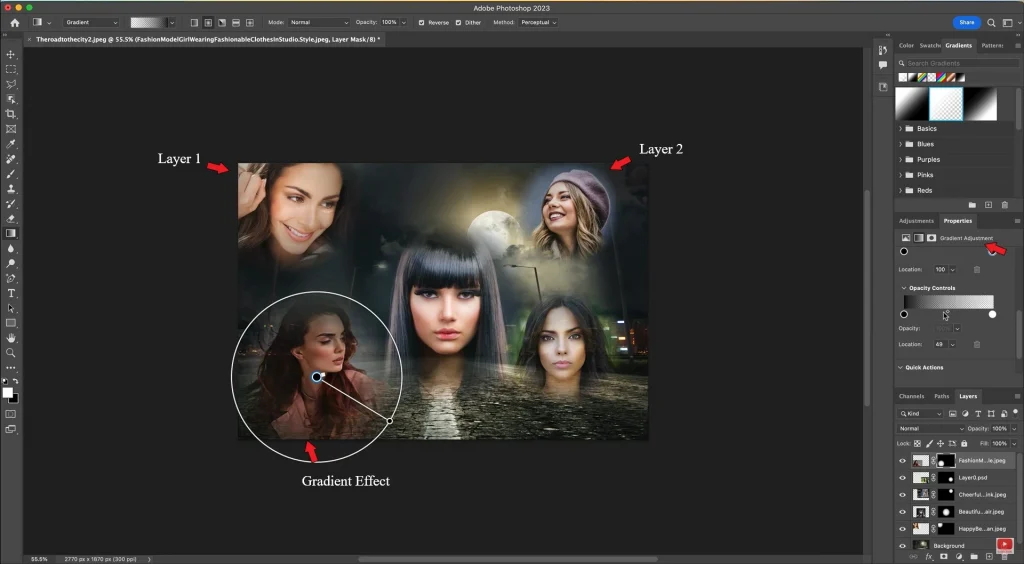The height and width of the screenshot is (564, 1024).
Task: Select the Rectangle shape tool
Action: tap(10, 323)
